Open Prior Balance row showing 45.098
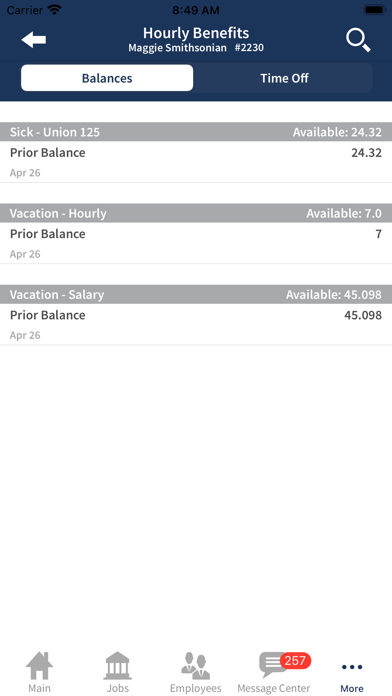Screen dimensions: 392x696 click(196, 324)
